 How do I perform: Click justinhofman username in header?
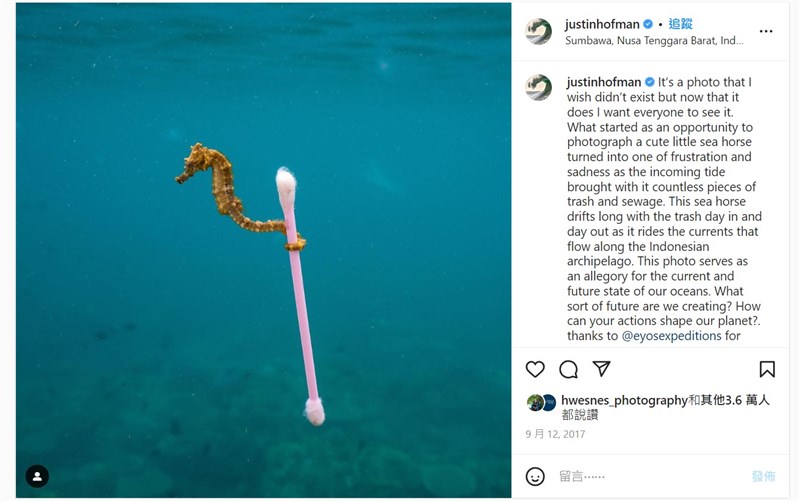pyautogui.click(x=601, y=24)
